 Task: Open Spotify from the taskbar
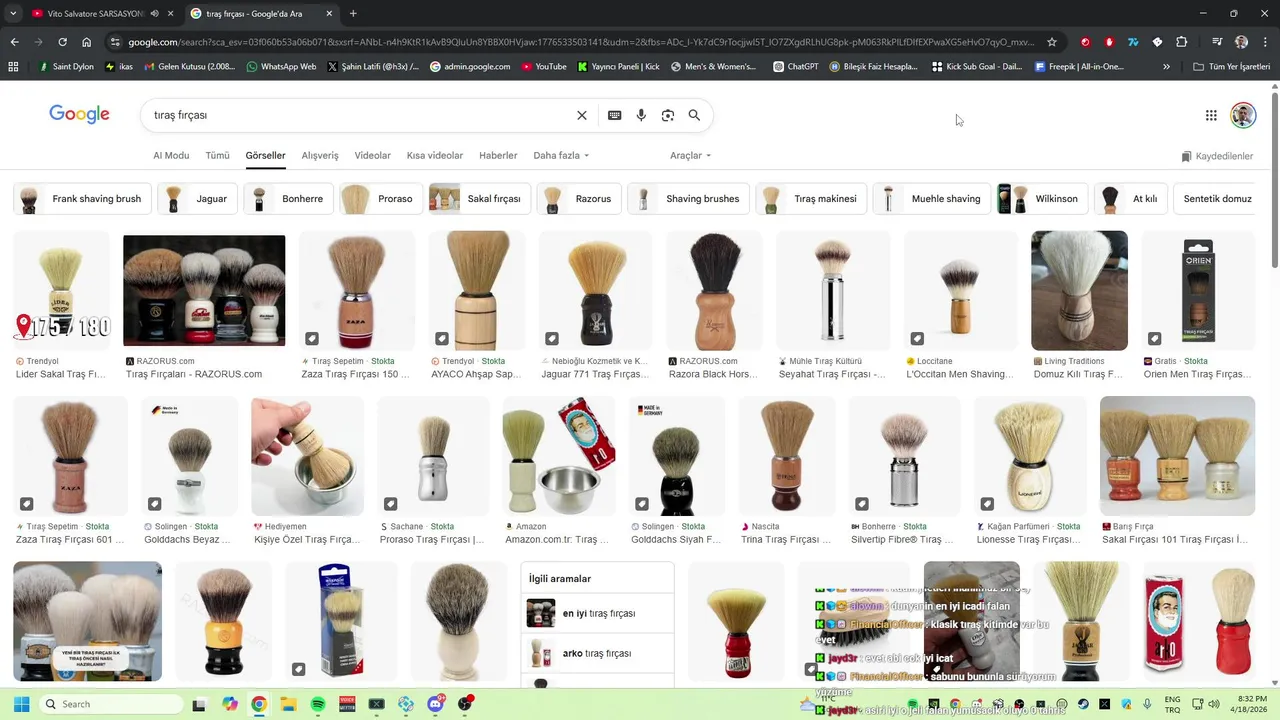[x=318, y=704]
